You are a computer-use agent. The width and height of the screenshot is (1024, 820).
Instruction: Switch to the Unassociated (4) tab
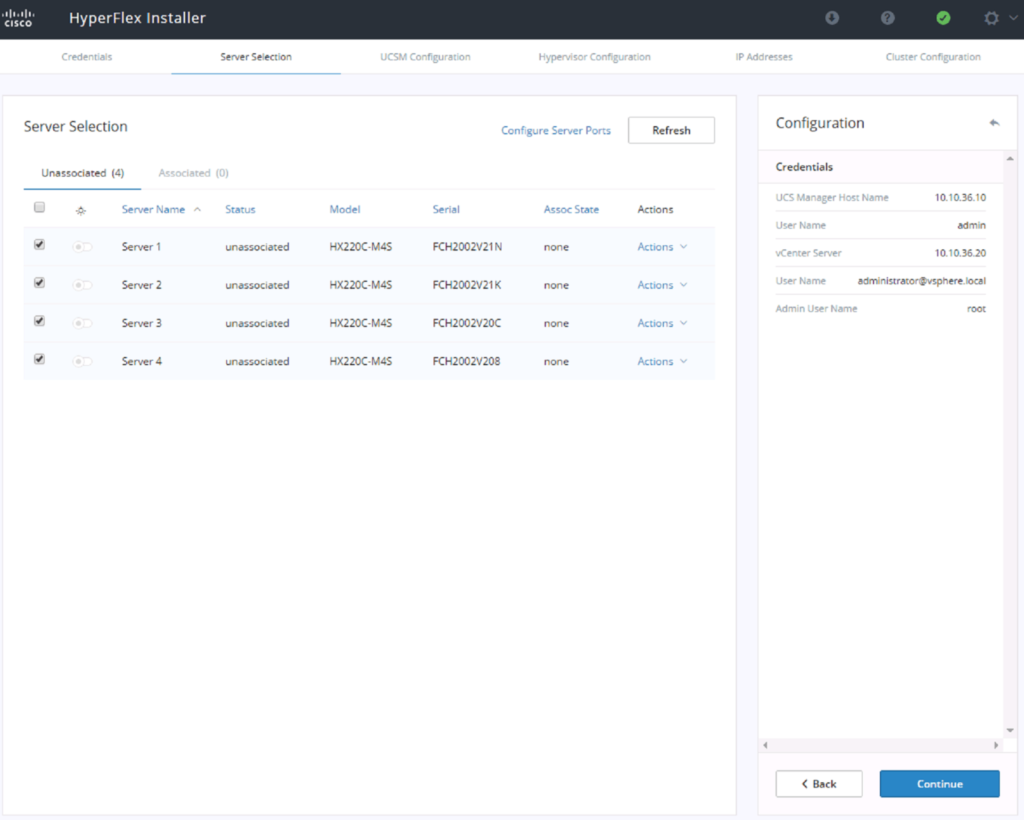coord(82,173)
